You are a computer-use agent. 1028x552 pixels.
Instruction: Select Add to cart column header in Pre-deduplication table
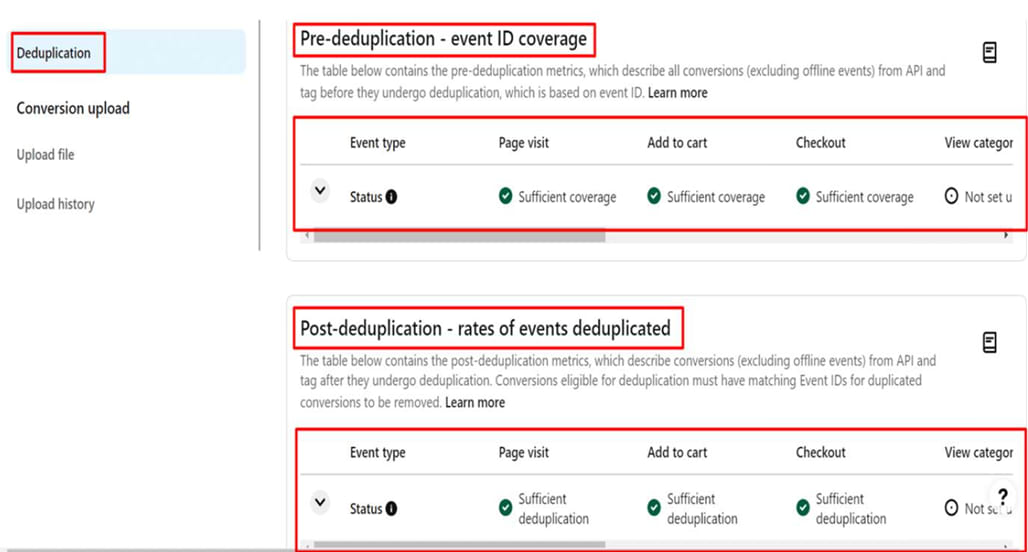(677, 143)
